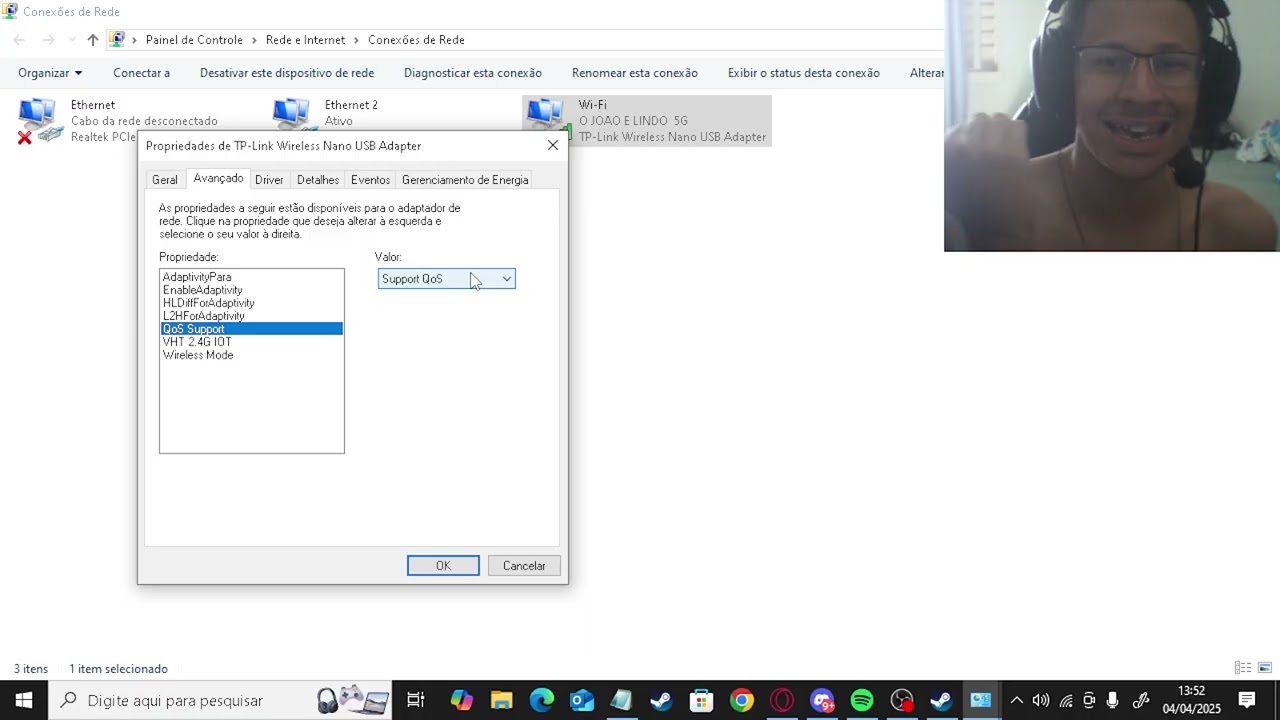Select EnableAdaptivity property
The width and height of the screenshot is (1280, 720).
tap(251, 290)
